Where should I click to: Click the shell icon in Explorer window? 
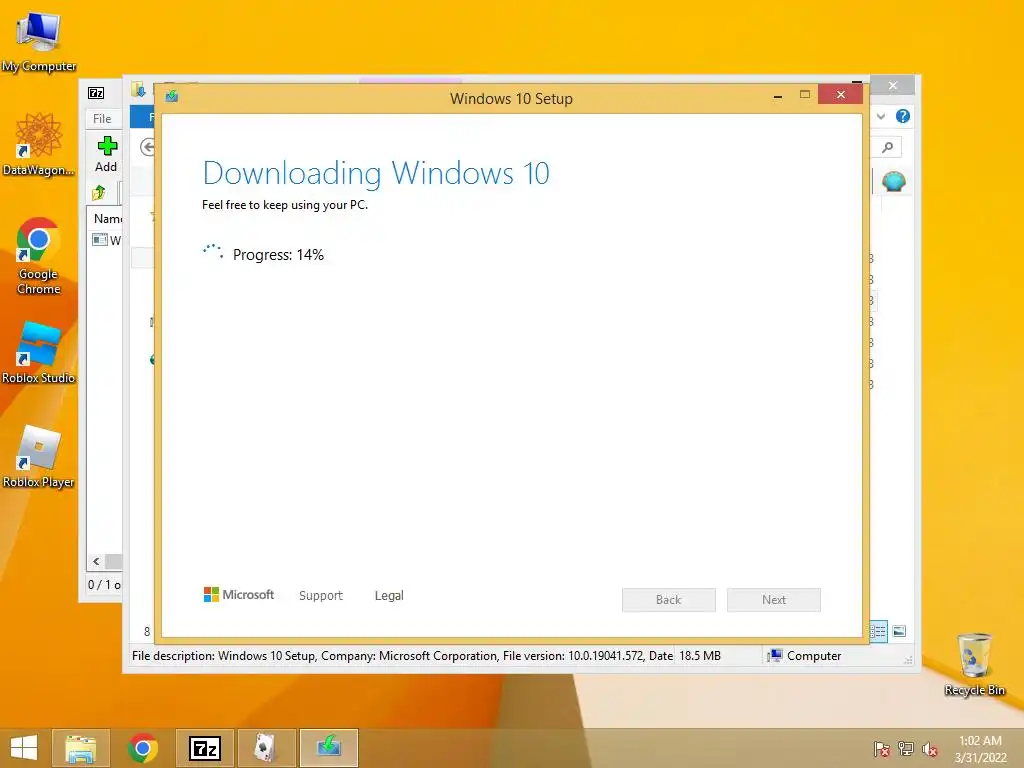[x=893, y=181]
